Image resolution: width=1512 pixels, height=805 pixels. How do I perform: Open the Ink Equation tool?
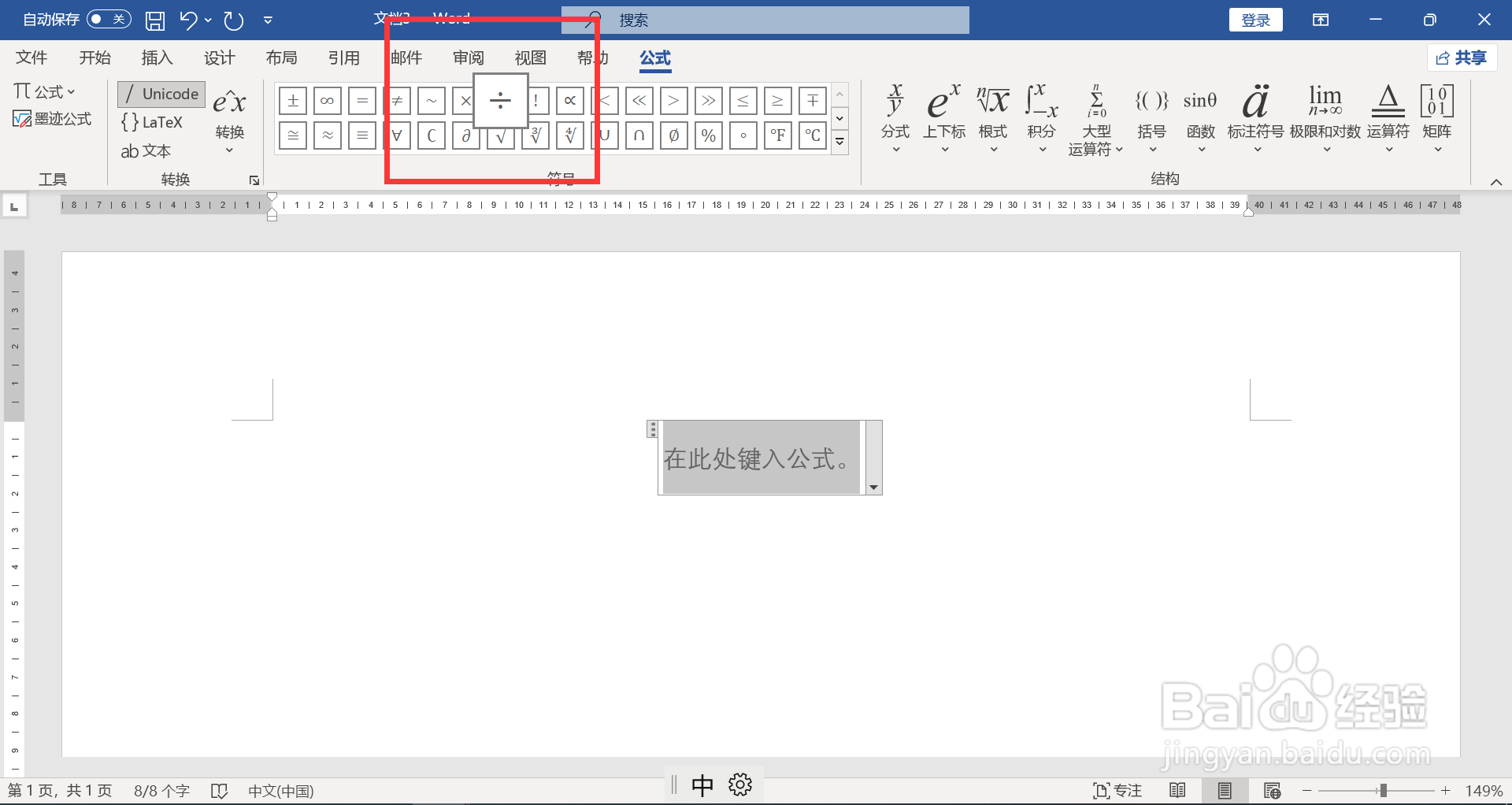point(52,119)
